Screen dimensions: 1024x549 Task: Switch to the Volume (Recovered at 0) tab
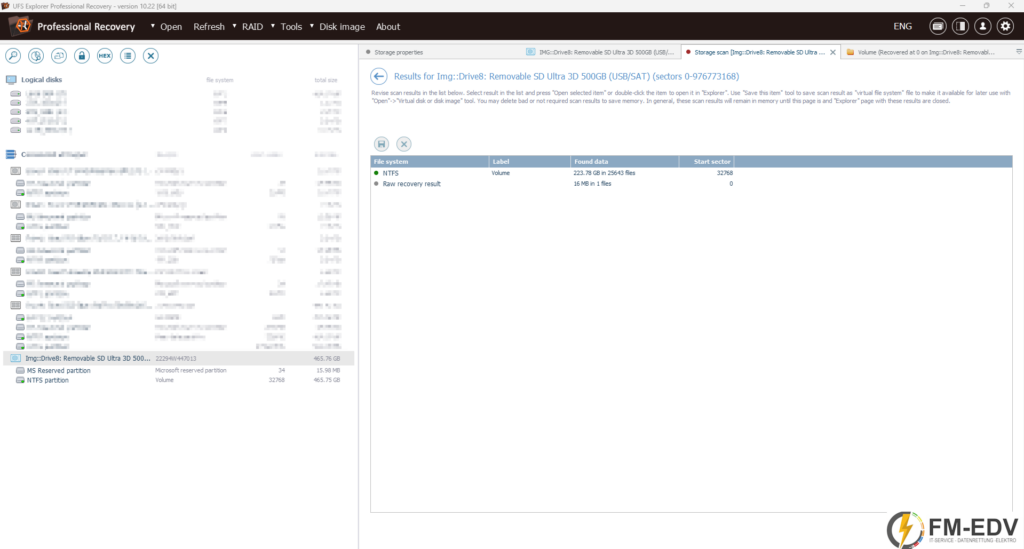point(926,52)
